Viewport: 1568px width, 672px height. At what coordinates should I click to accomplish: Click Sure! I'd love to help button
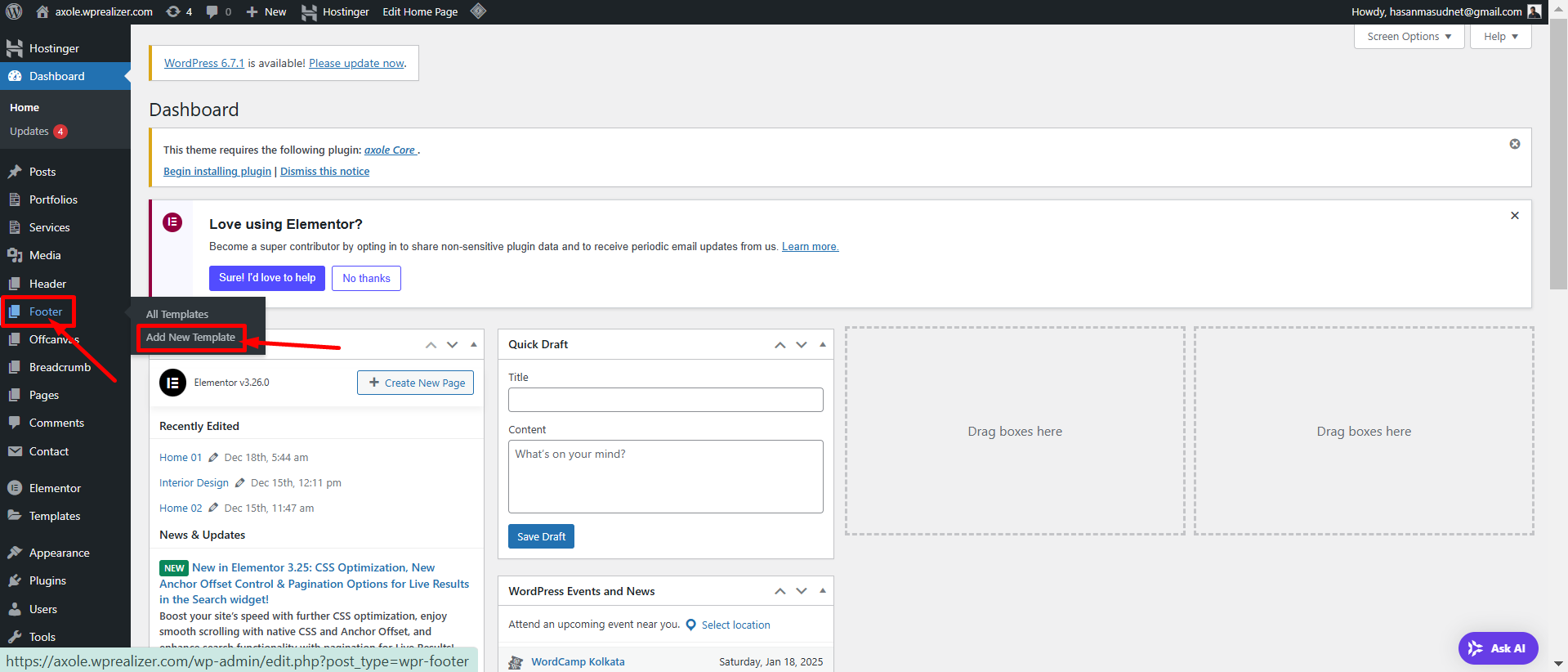point(267,278)
